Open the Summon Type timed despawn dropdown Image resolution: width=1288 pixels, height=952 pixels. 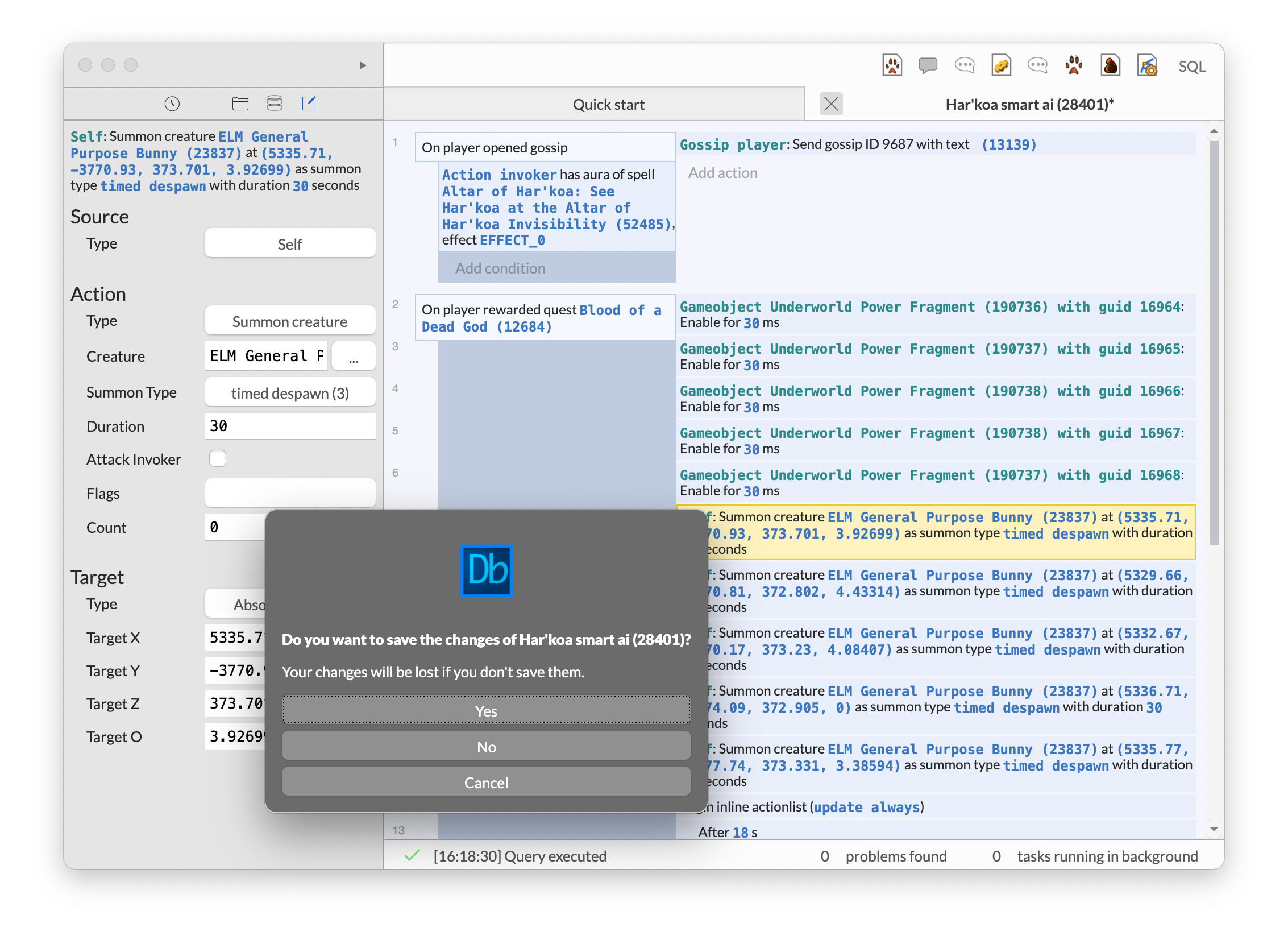[290, 393]
